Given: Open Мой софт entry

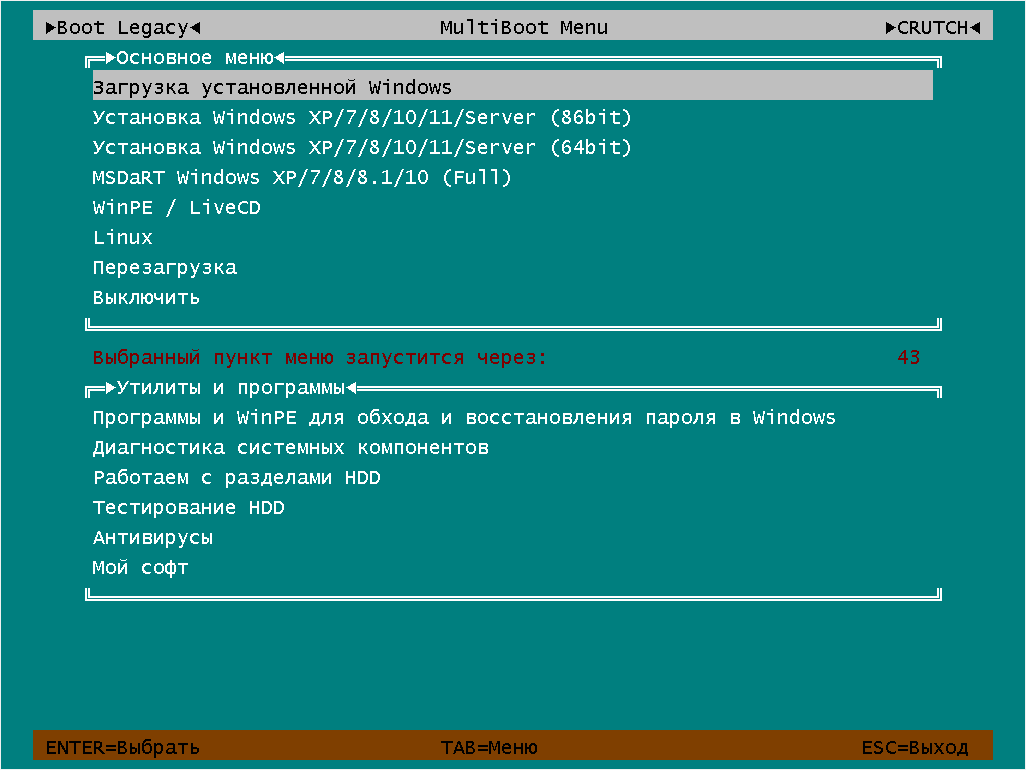Looking at the screenshot, I should (x=140, y=567).
